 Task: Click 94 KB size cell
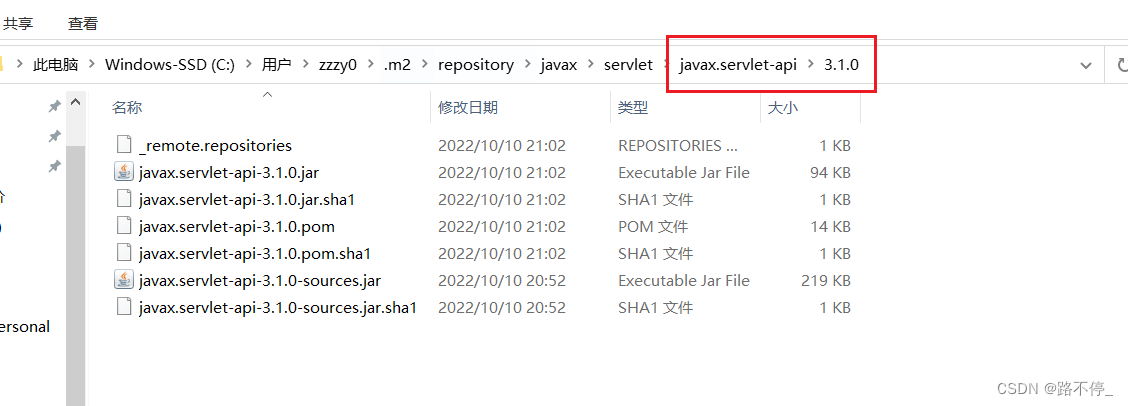pos(829,173)
